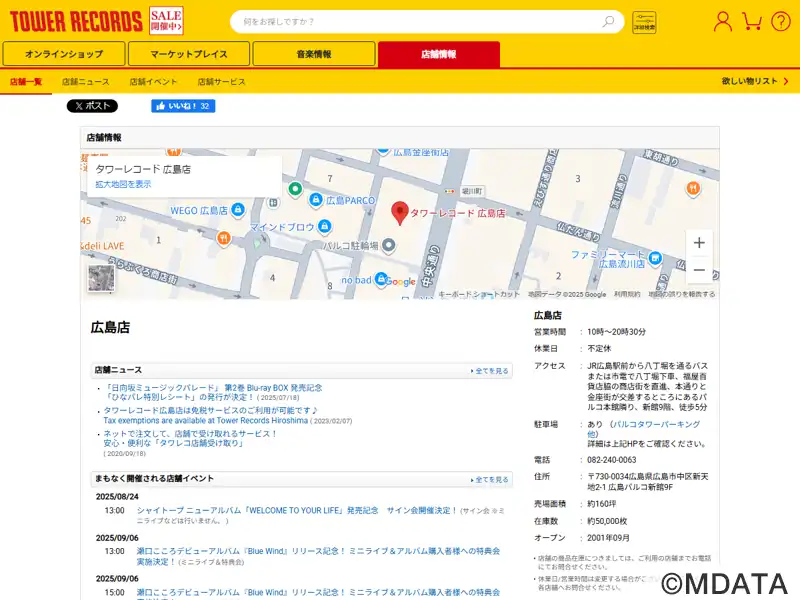The height and width of the screenshot is (600, 800).
Task: Click the restaurant marker near 東胡通り
Action: (693, 188)
